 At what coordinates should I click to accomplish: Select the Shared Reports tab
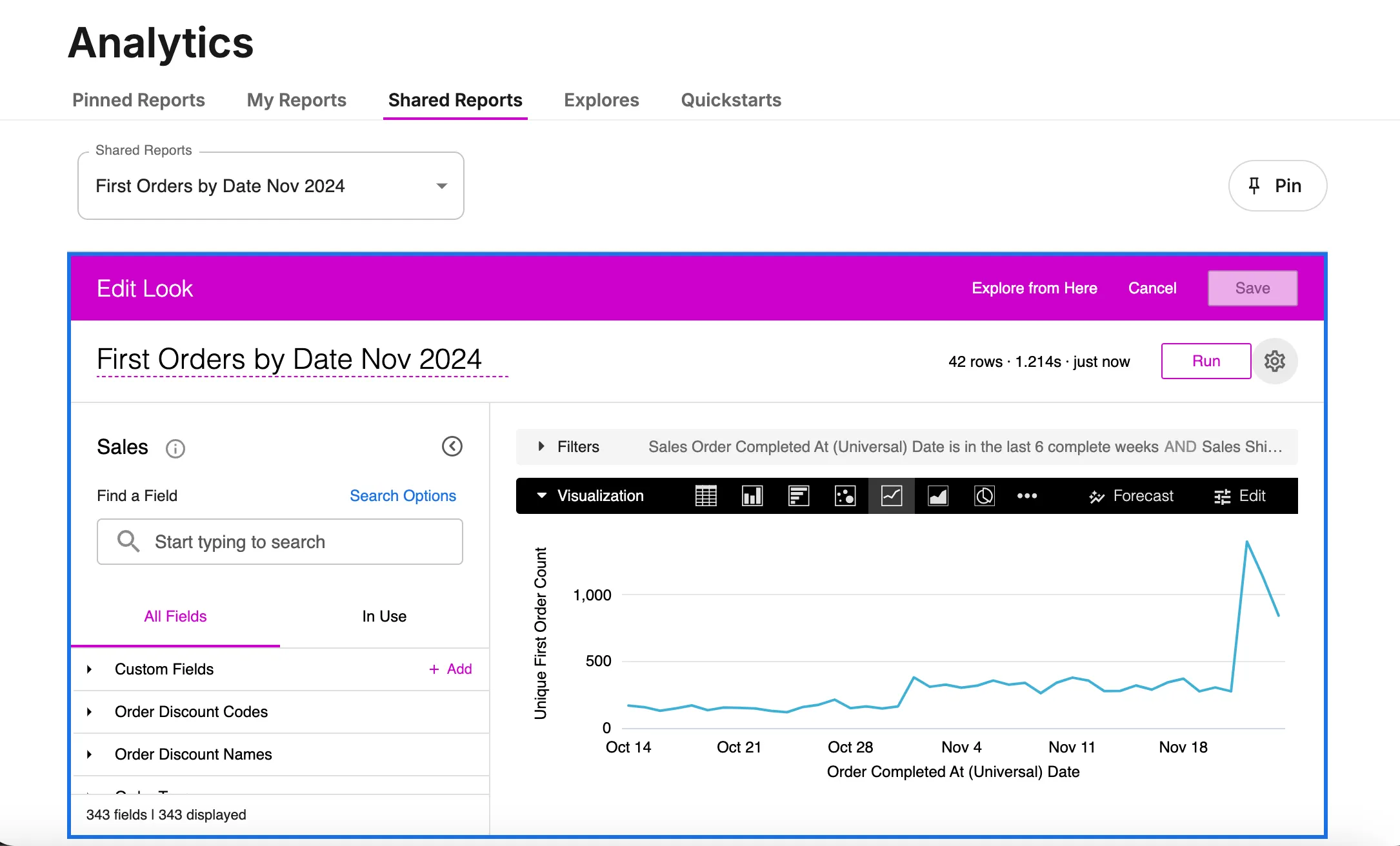455,100
